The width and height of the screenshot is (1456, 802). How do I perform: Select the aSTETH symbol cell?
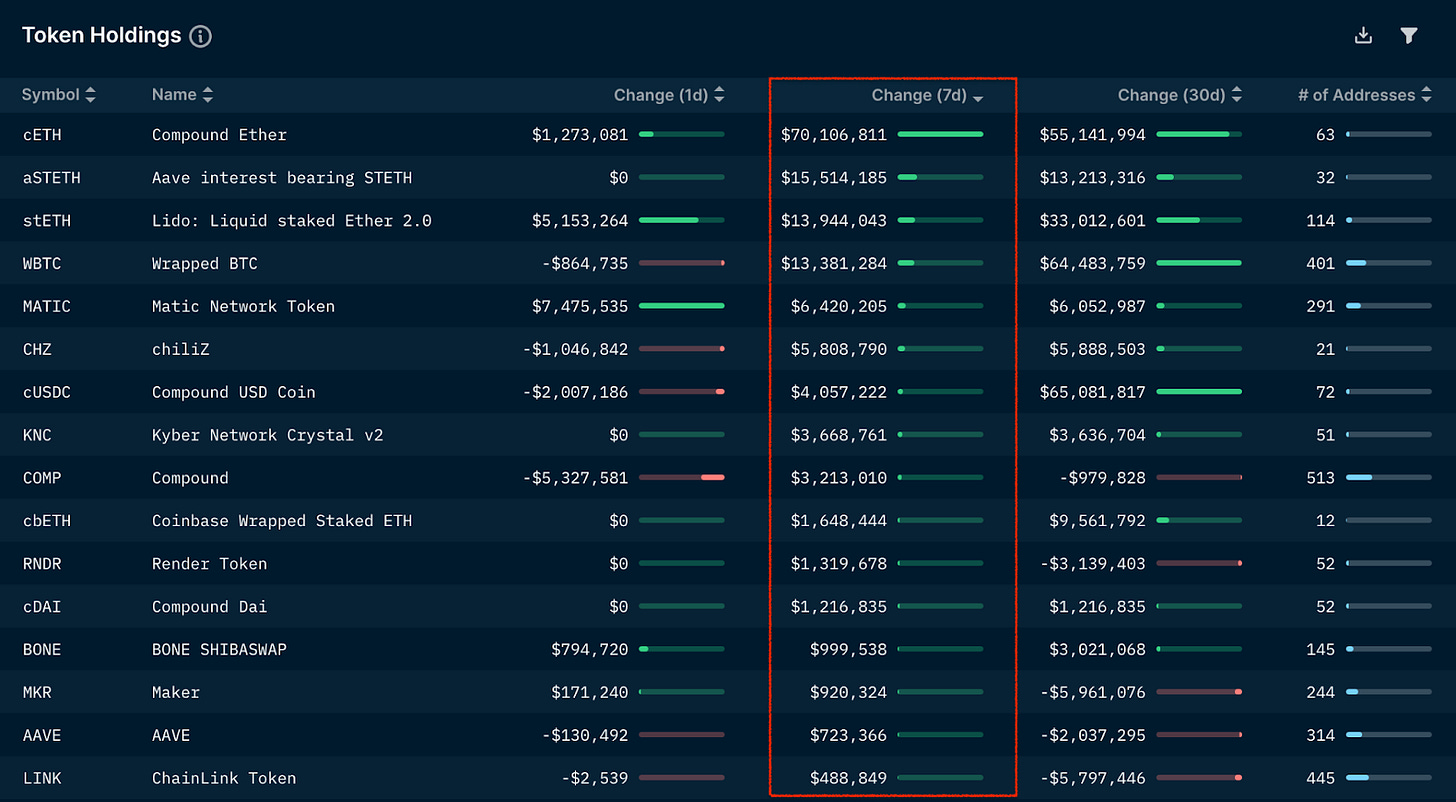(x=52, y=178)
